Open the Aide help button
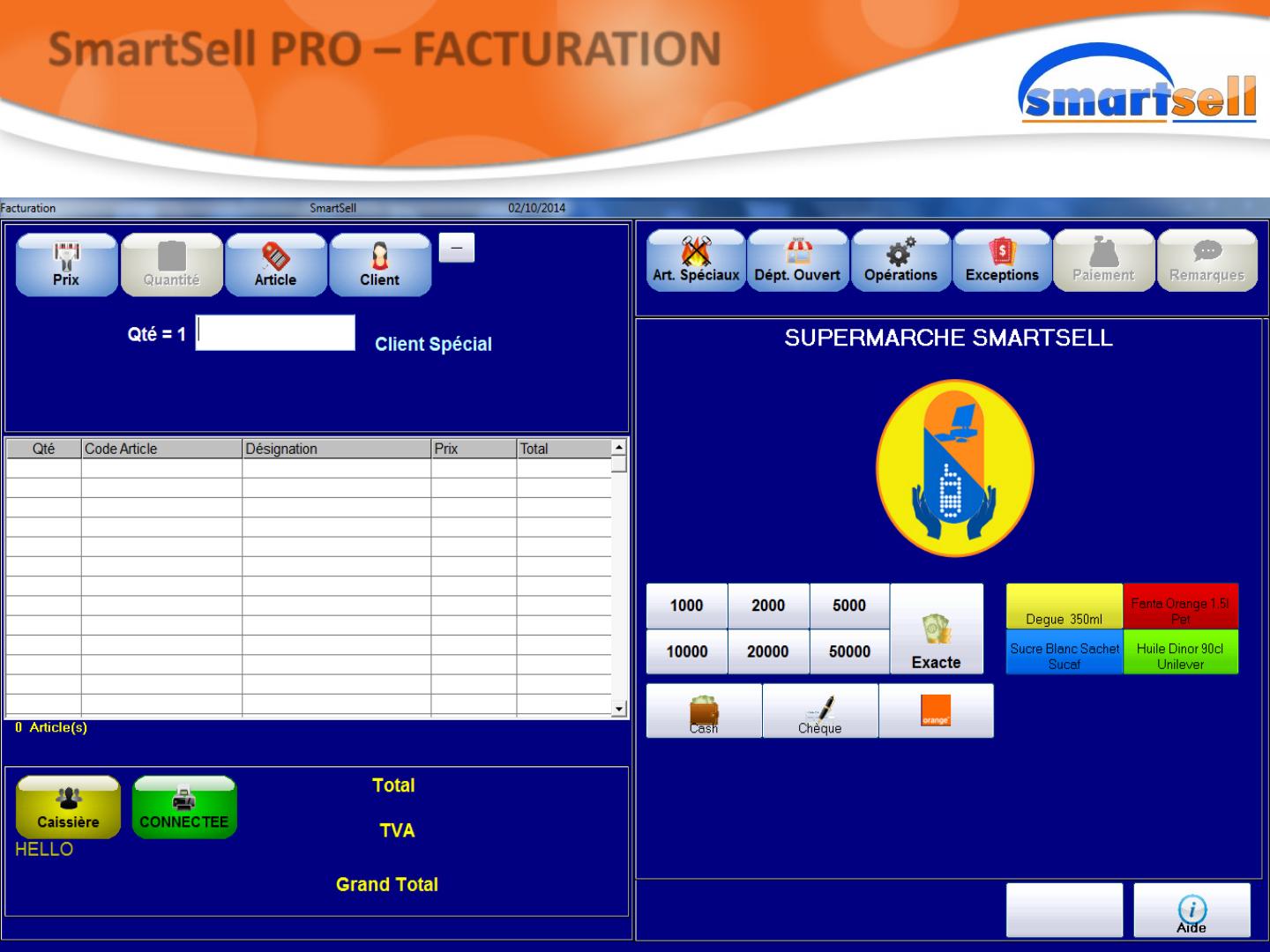 pos(1192,911)
